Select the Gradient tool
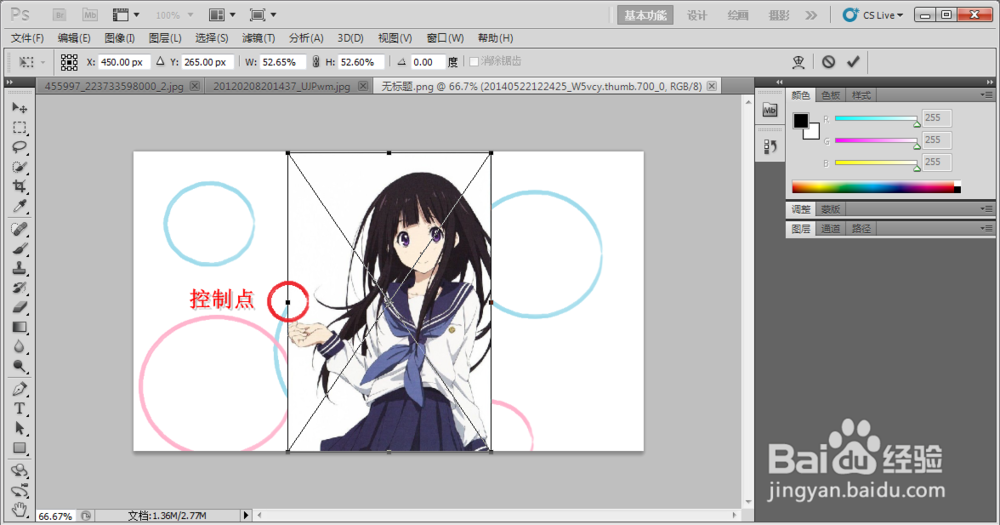1000x525 pixels. [20, 327]
